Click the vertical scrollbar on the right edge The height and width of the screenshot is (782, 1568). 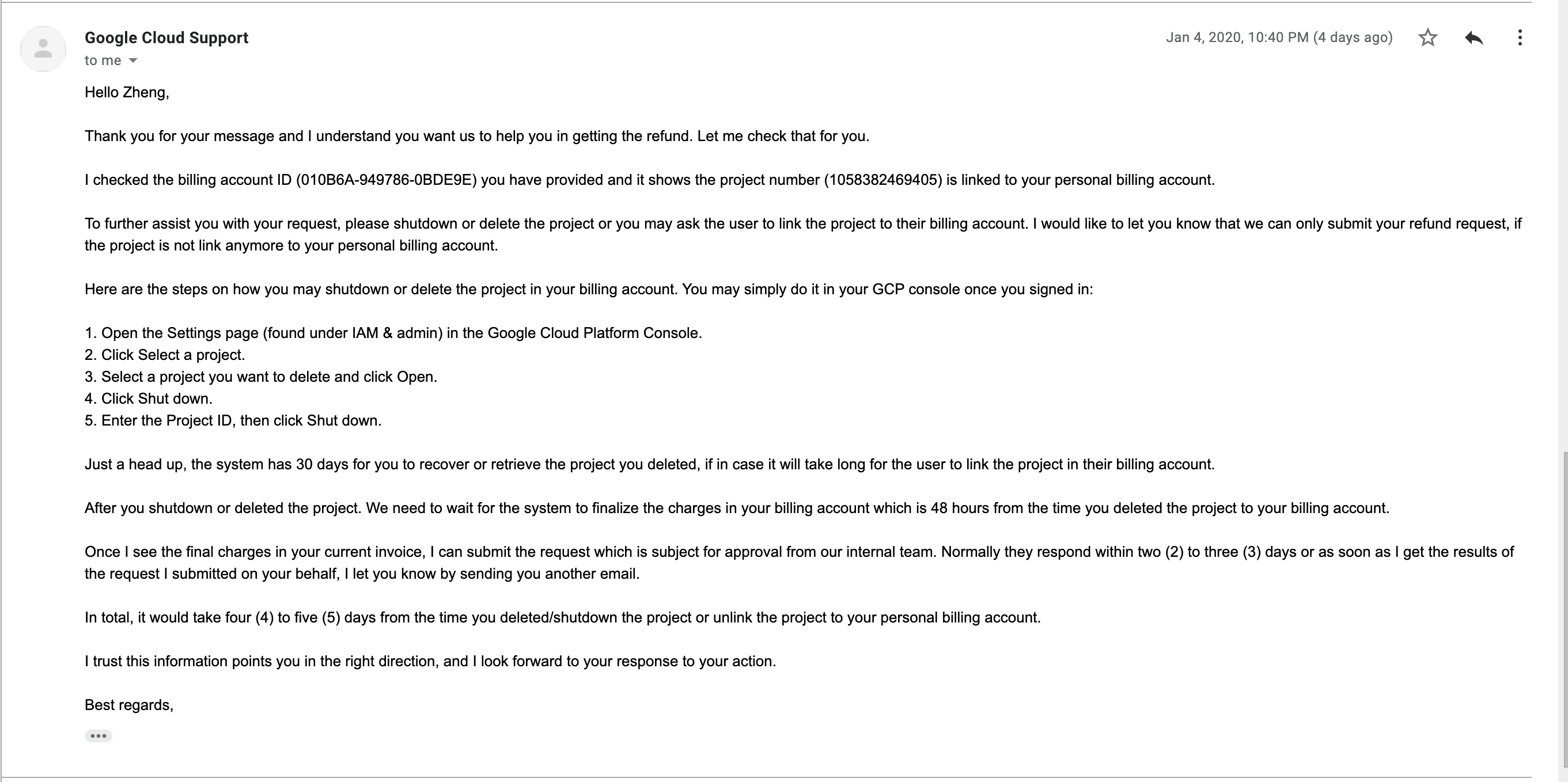tap(1565, 609)
